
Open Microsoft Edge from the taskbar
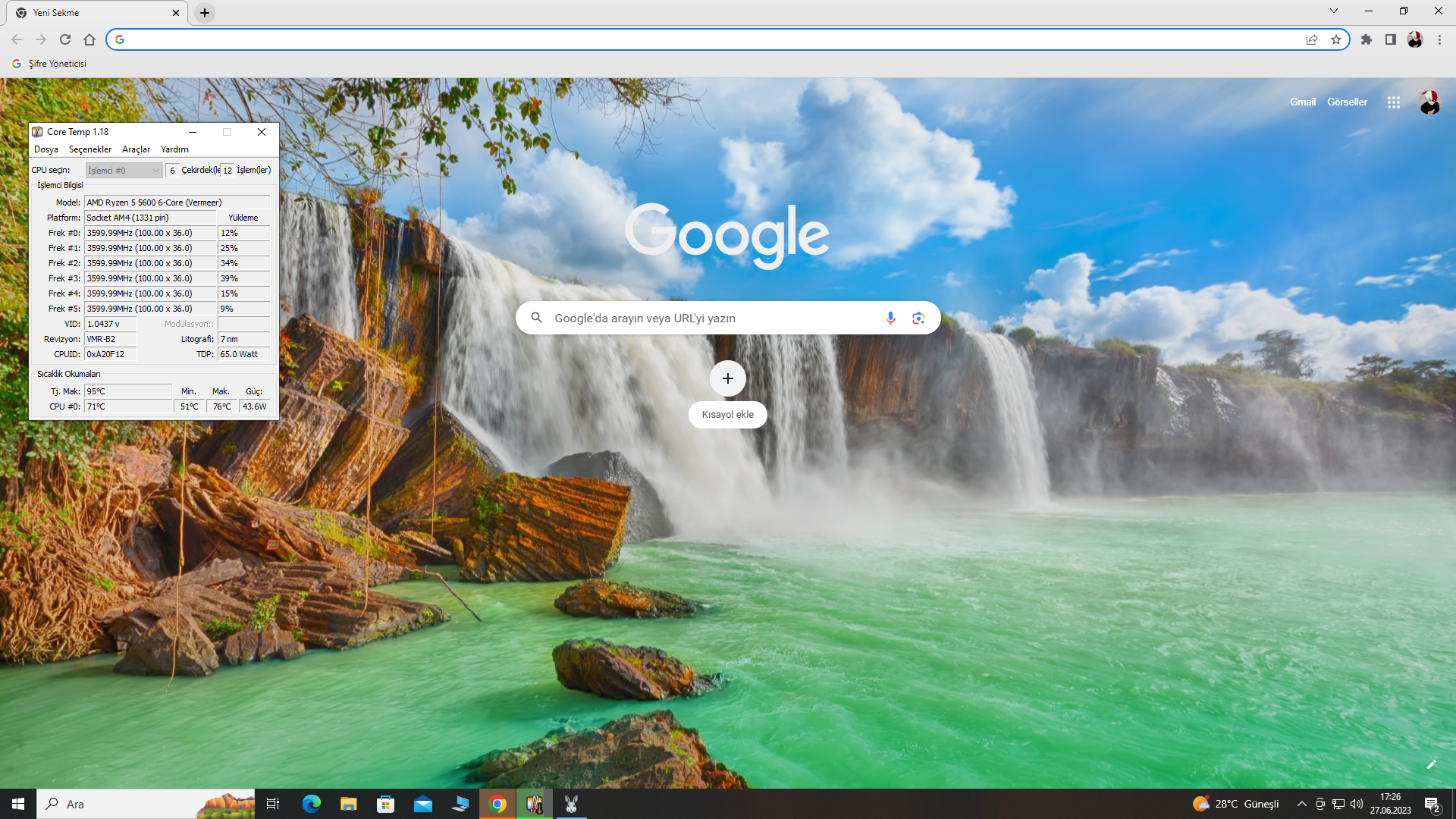pyautogui.click(x=311, y=804)
